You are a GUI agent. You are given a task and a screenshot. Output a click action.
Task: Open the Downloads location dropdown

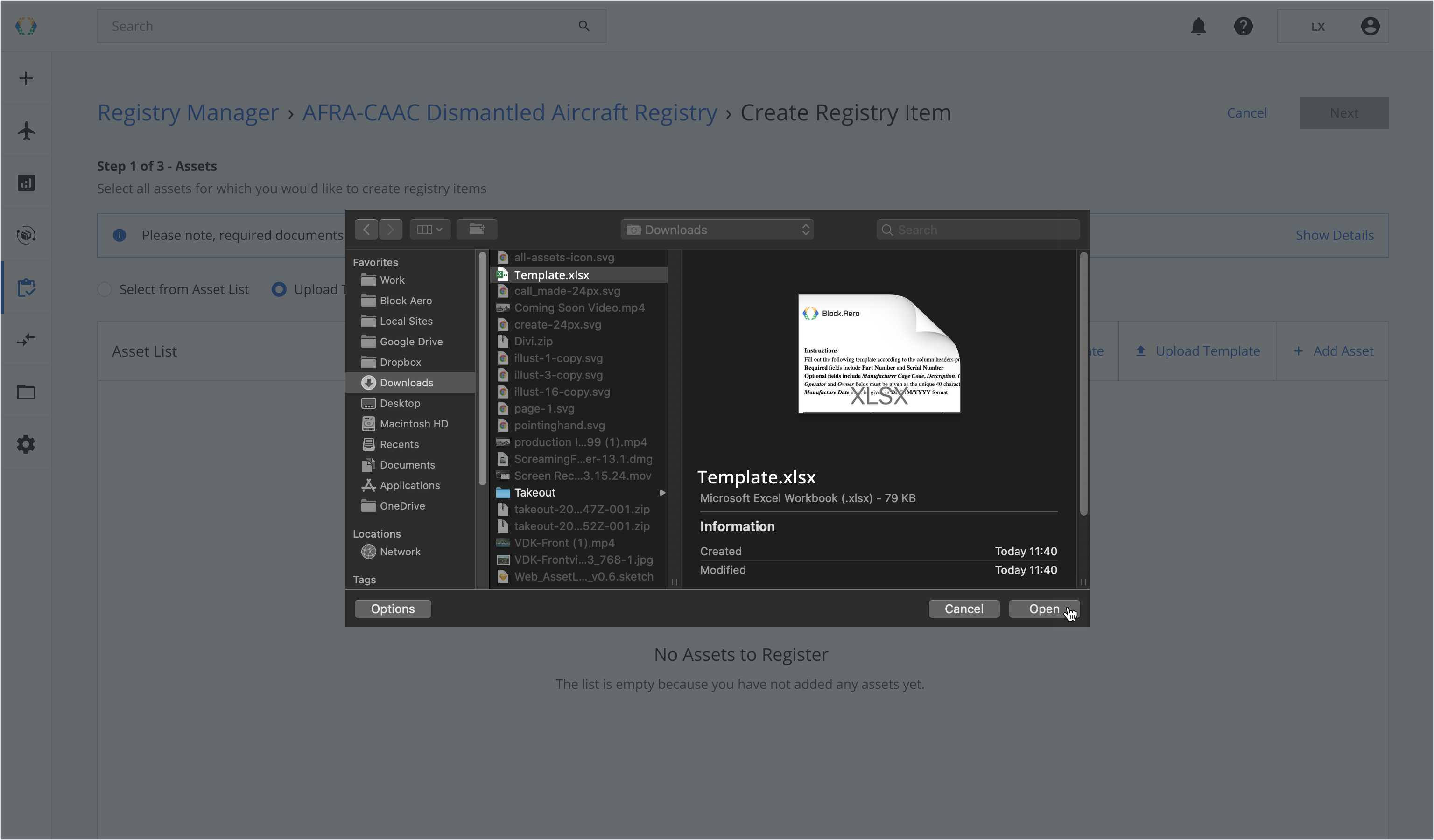(717, 230)
